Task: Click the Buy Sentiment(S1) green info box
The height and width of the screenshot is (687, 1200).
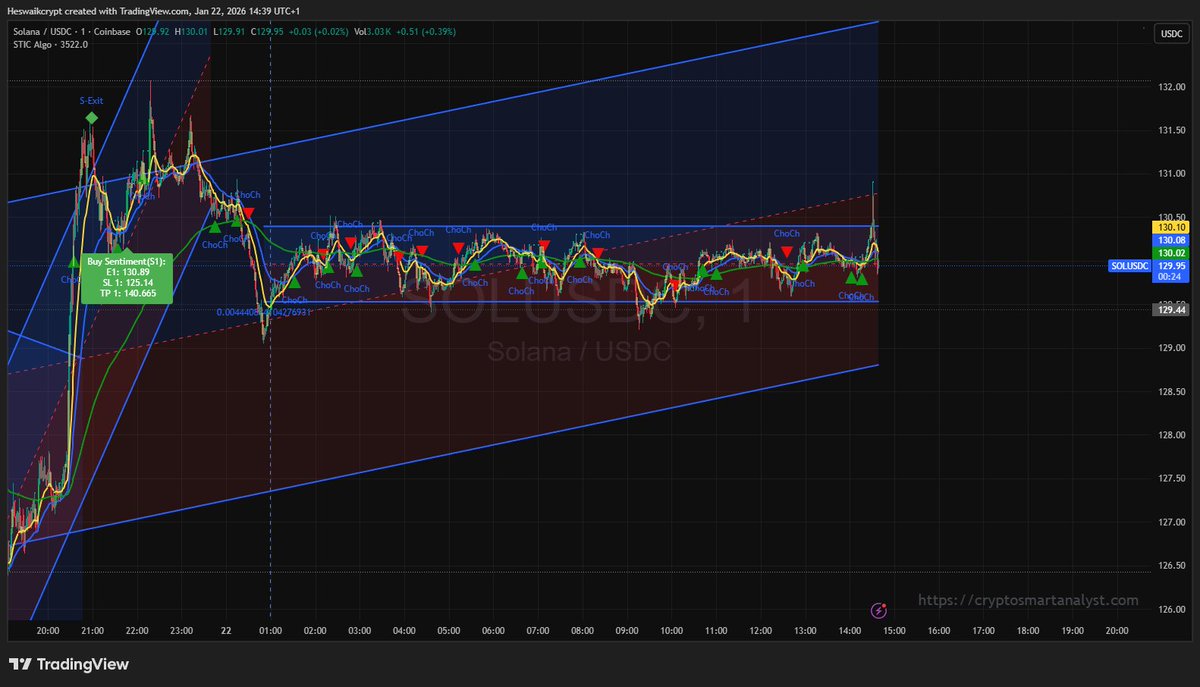Action: click(x=127, y=278)
